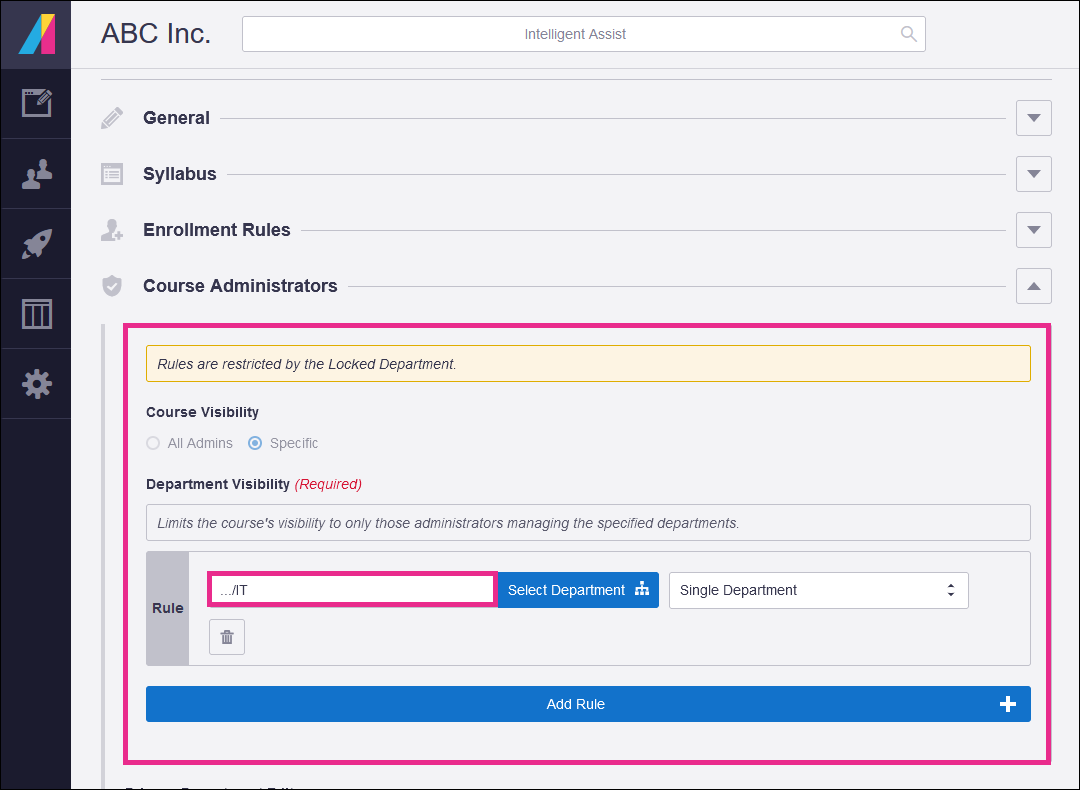Open the users sidebar icon
Image resolution: width=1080 pixels, height=790 pixels.
[36, 173]
